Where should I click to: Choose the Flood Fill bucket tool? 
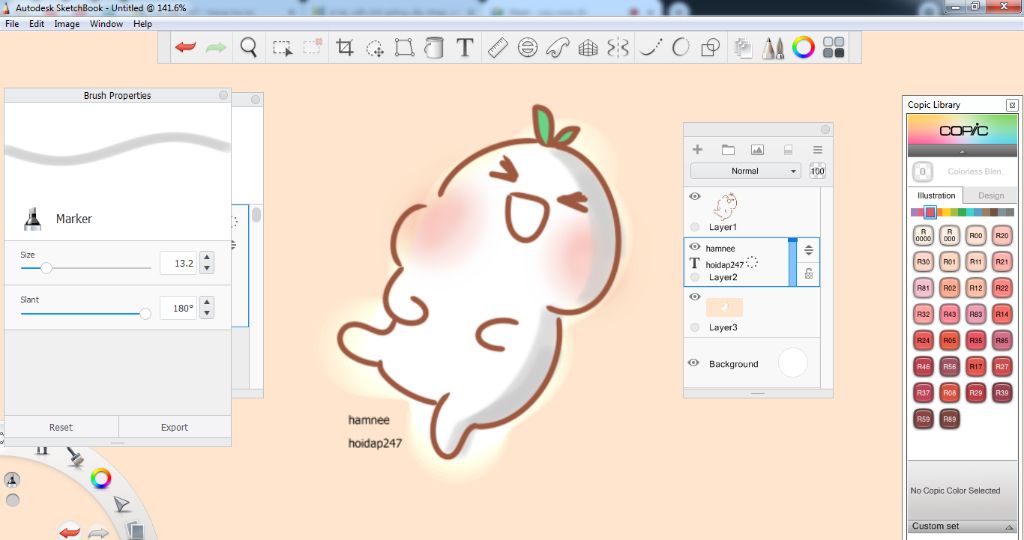click(x=434, y=47)
